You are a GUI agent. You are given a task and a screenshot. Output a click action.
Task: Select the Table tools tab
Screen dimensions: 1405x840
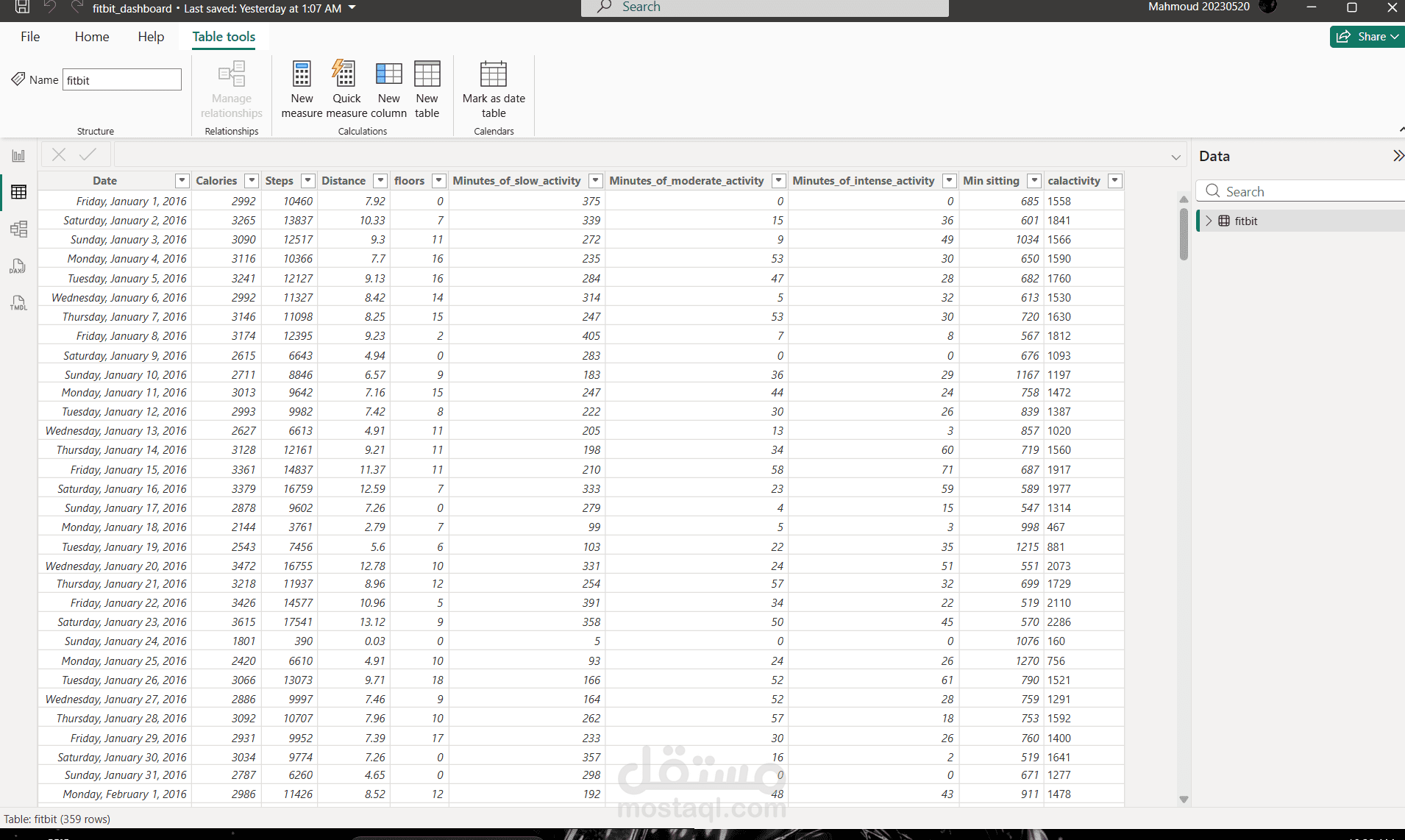[224, 37]
